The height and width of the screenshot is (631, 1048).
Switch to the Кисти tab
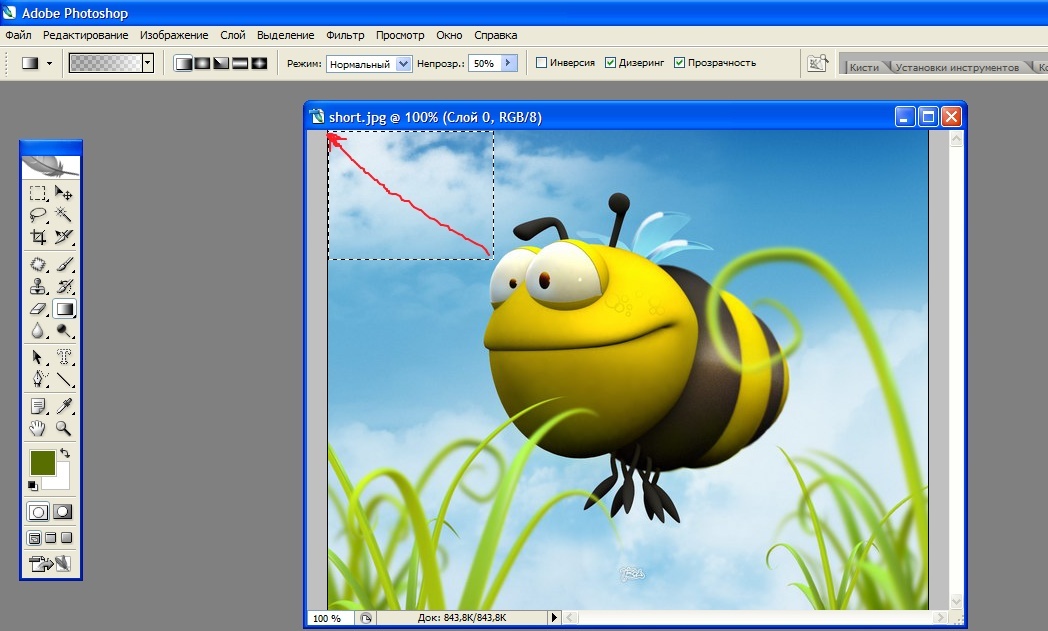tap(864, 67)
